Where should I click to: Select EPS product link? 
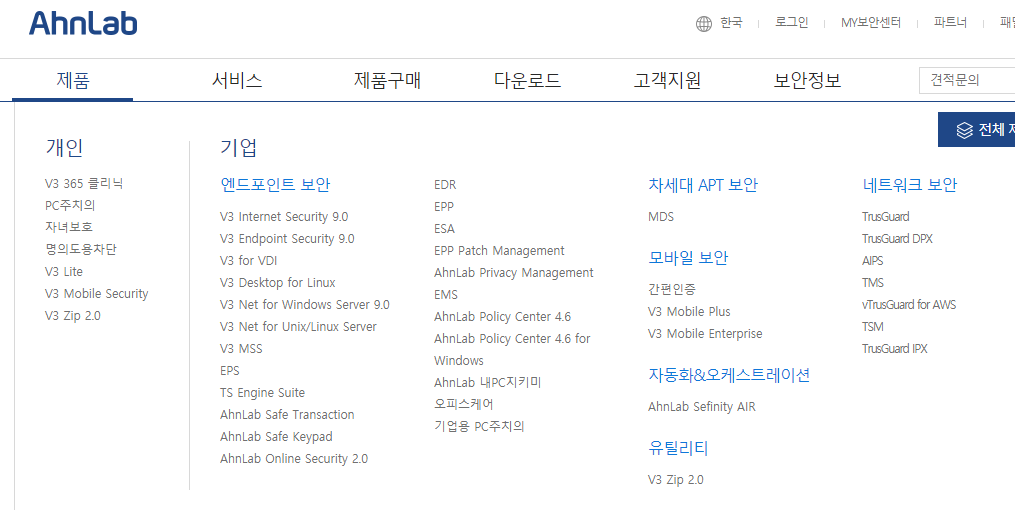(229, 371)
